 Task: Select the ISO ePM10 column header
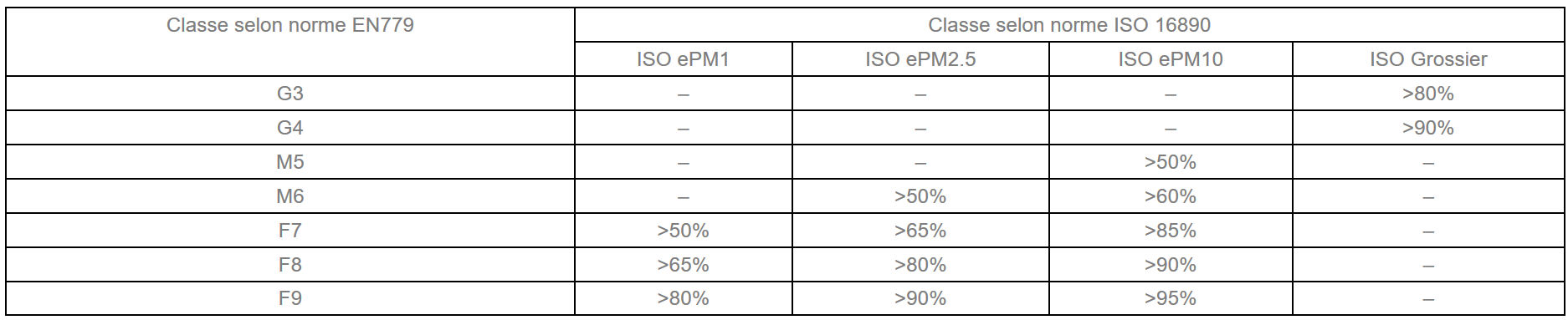(1171, 59)
